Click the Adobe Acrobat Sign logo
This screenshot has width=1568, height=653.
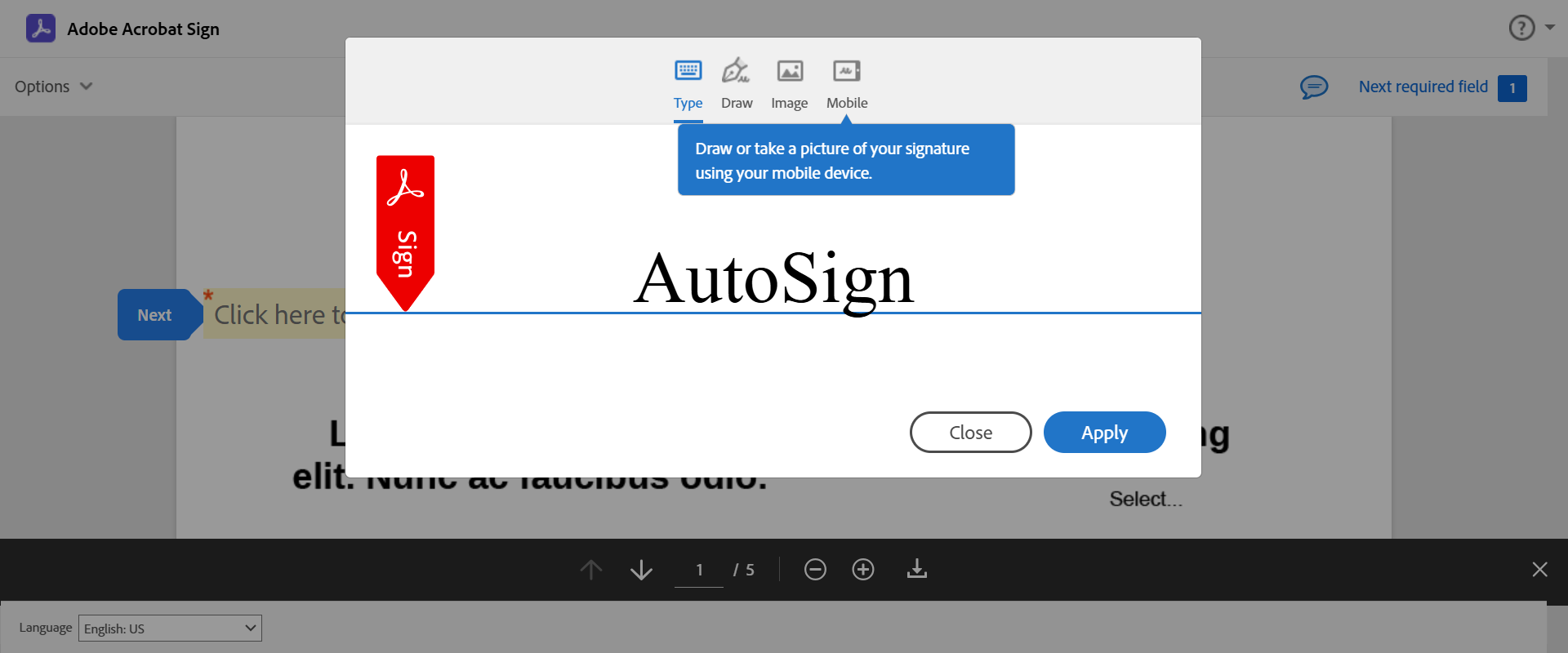[x=41, y=29]
